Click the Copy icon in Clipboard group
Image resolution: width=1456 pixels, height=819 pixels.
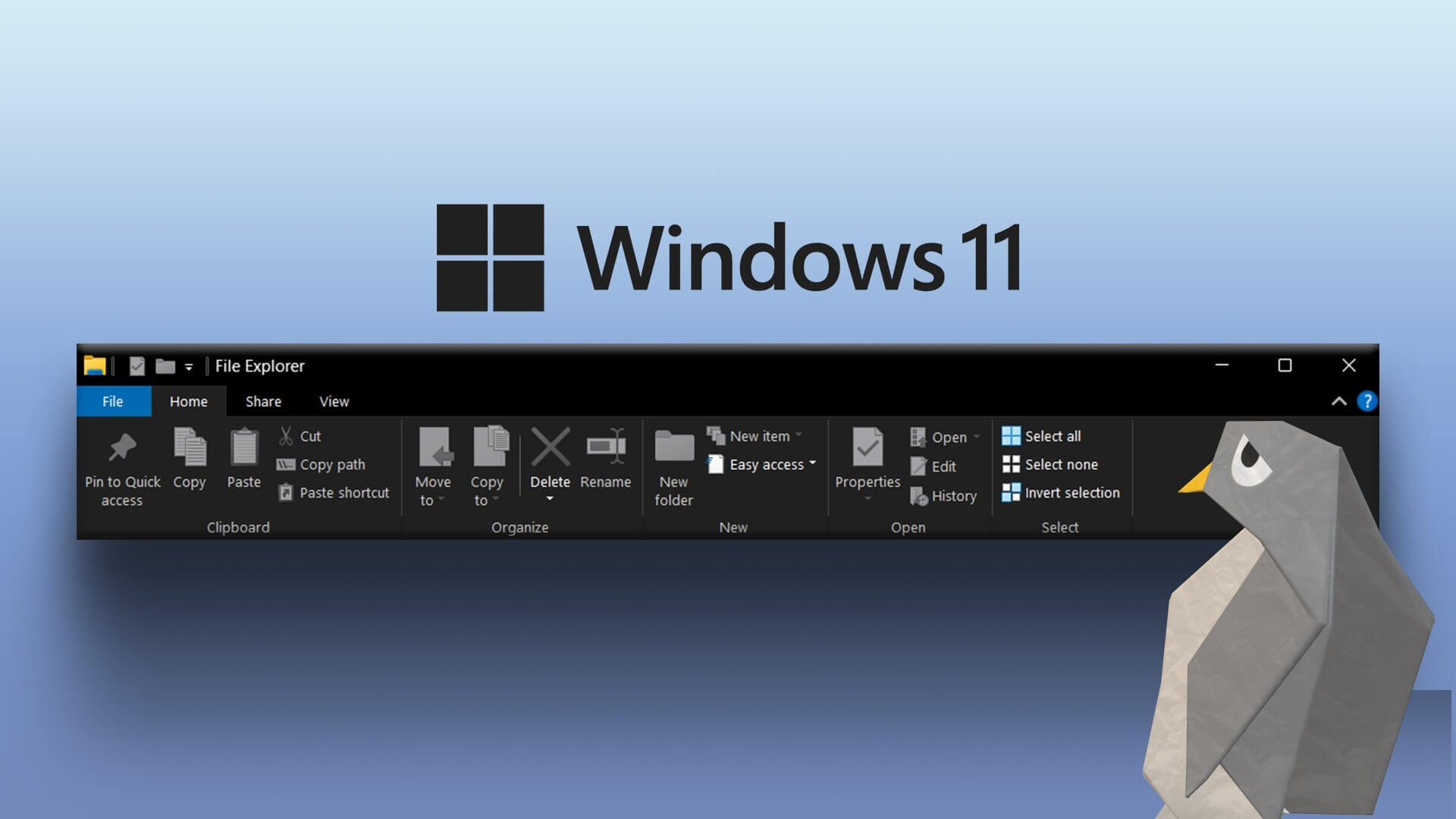190,447
